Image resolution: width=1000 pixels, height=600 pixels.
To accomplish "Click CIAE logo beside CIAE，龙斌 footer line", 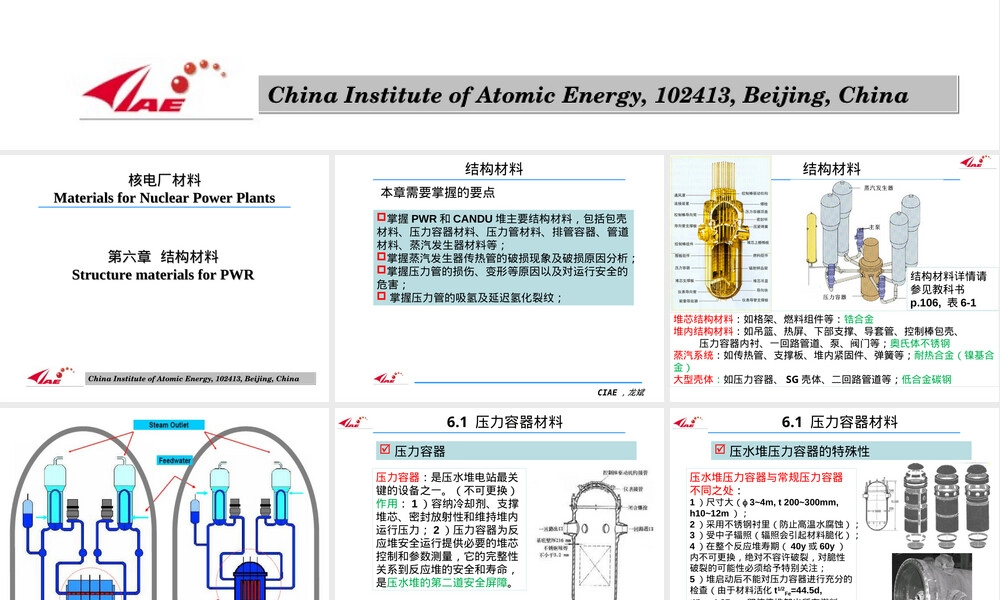I will (388, 377).
